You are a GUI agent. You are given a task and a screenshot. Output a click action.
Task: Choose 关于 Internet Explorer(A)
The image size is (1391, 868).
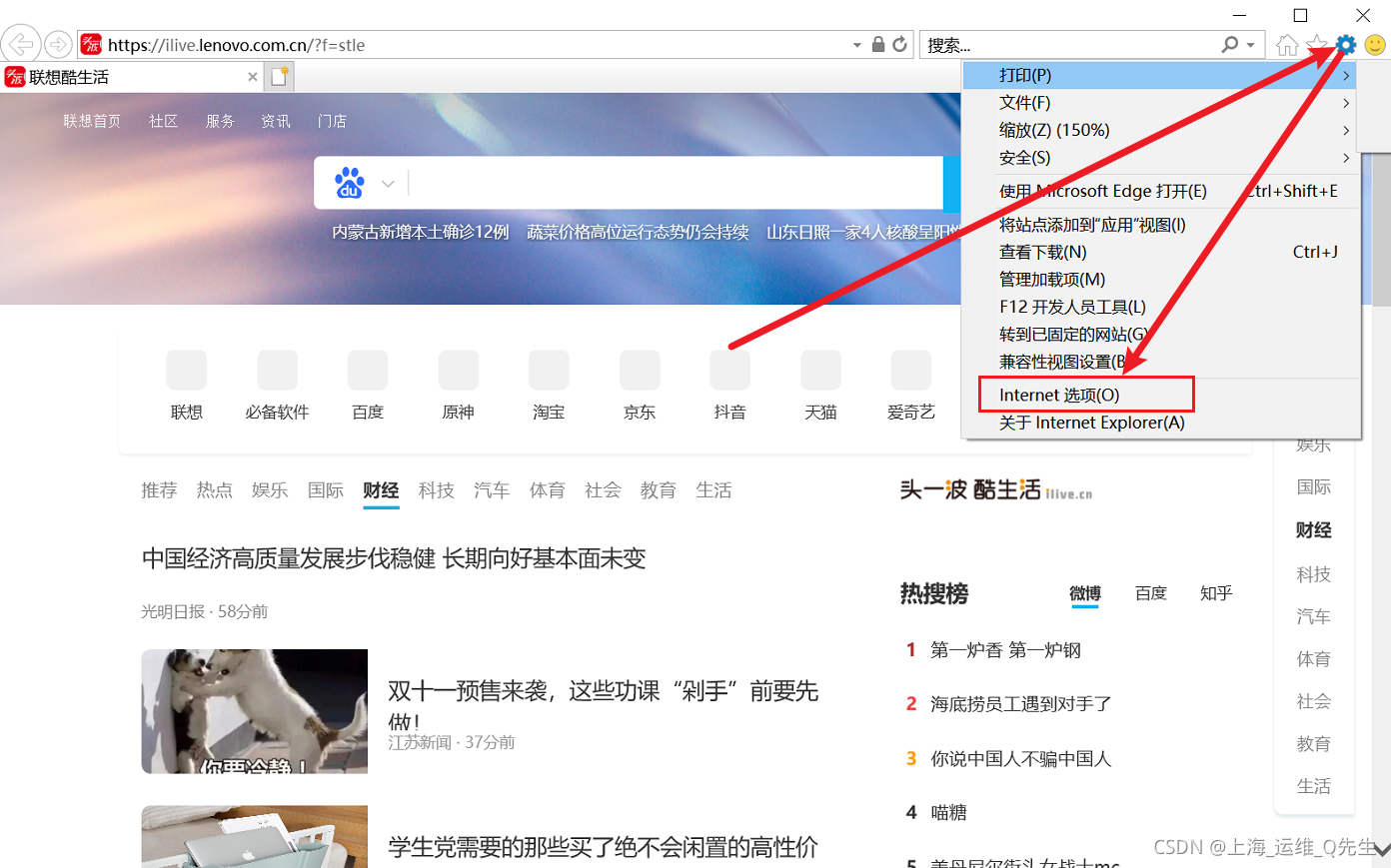[x=1161, y=423]
